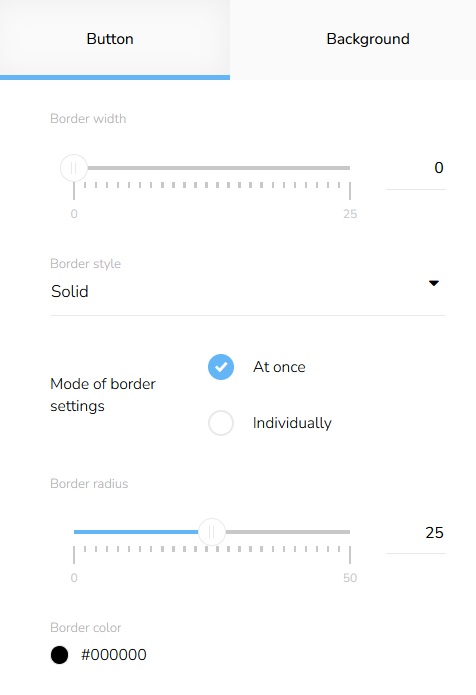
Task: Click the Border width slider handle
Action: click(74, 168)
